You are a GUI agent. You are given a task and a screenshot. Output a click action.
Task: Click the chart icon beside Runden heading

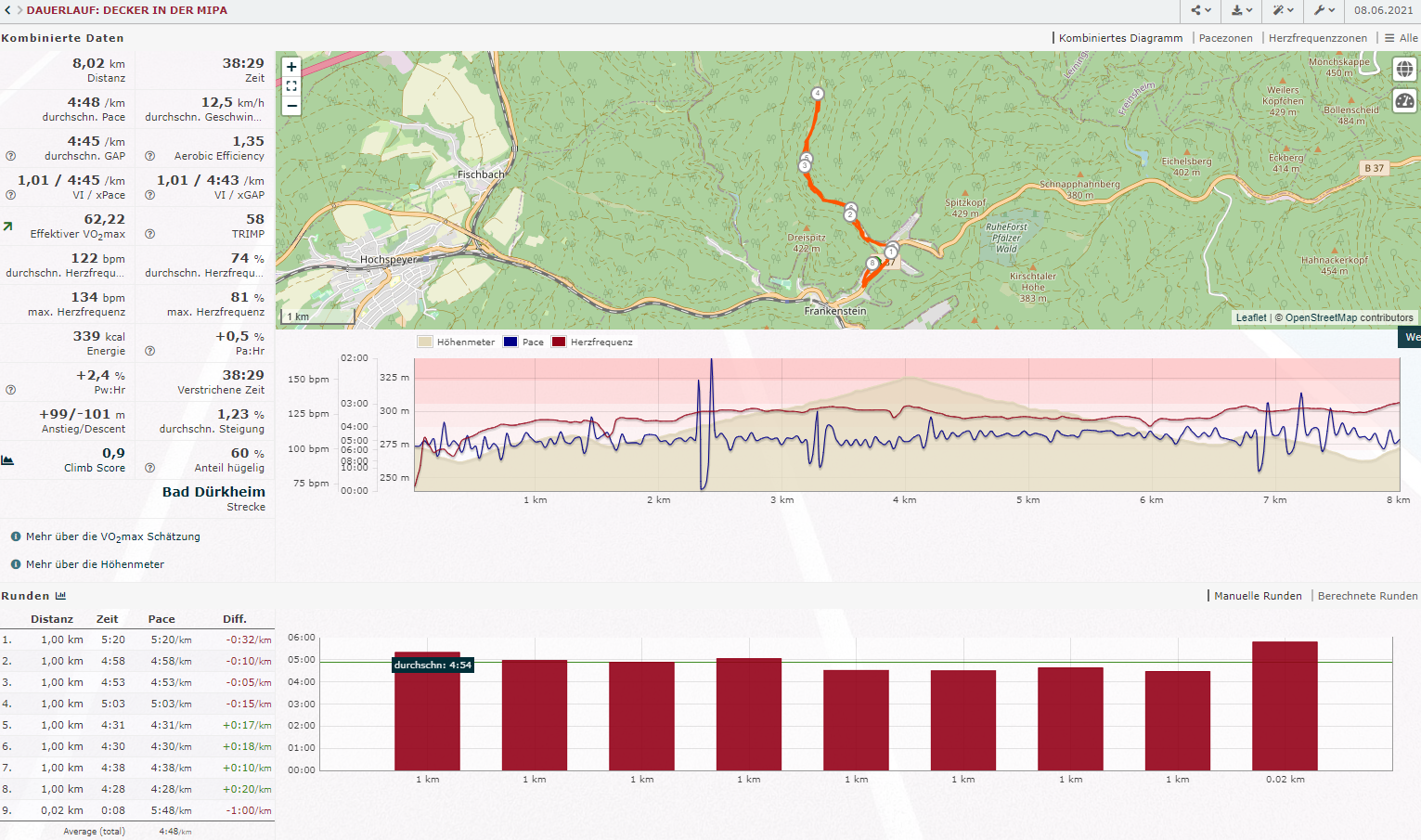point(61,596)
